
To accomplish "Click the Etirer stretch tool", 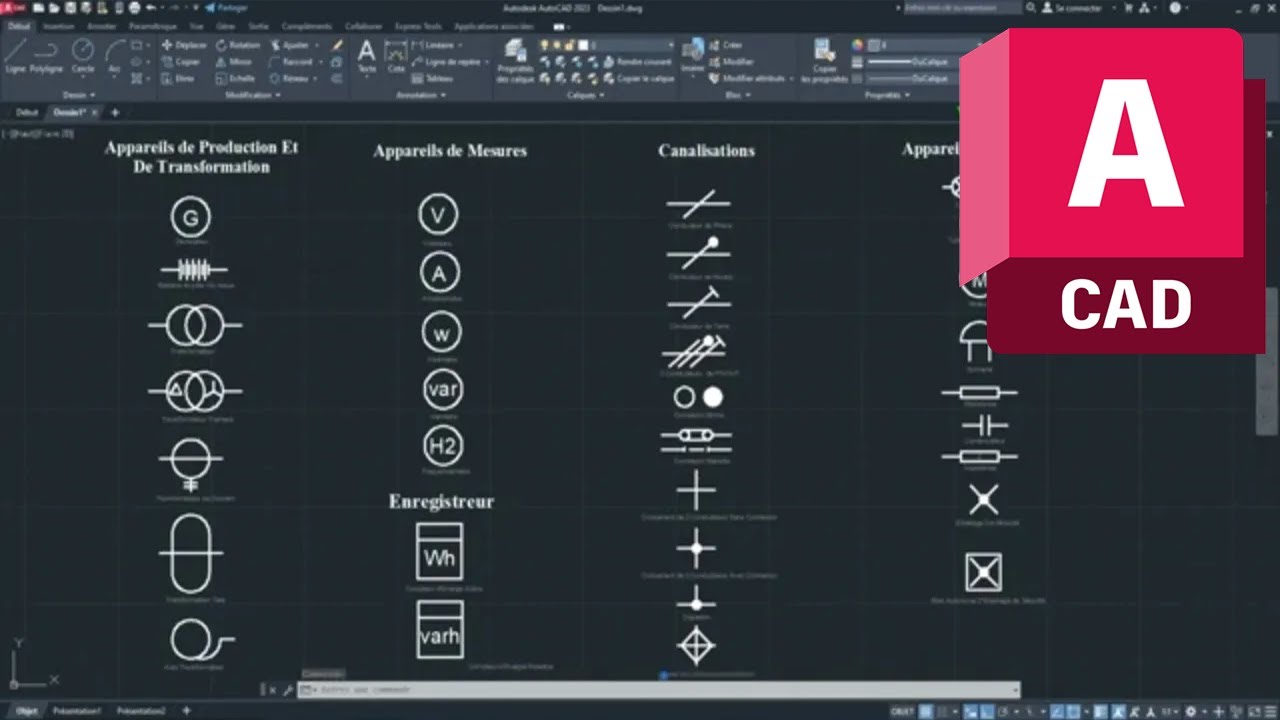I will click(178, 77).
